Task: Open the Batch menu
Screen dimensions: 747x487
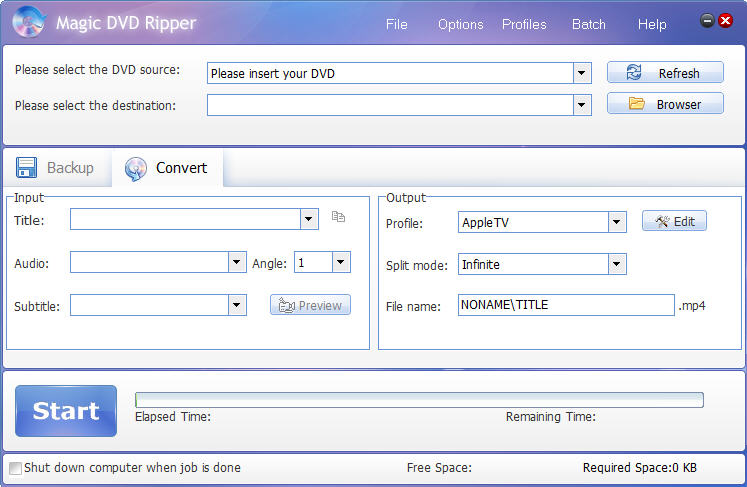Action: point(589,24)
